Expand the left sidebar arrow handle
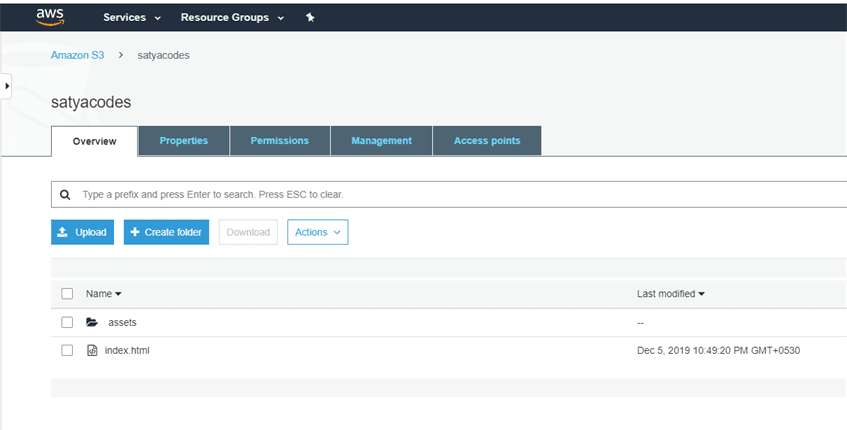The image size is (847, 430). [x=6, y=86]
